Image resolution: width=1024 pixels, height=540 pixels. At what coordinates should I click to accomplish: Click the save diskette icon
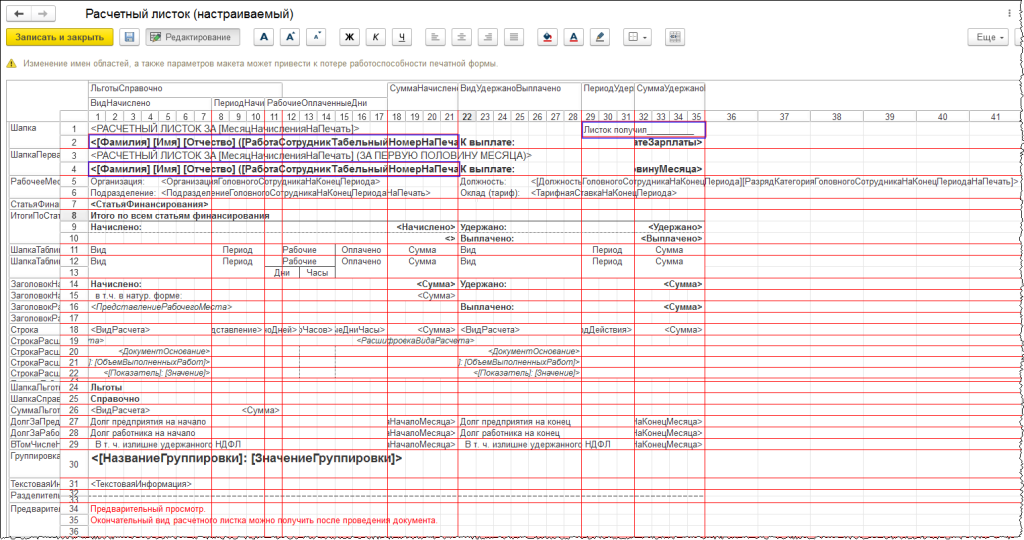(129, 37)
